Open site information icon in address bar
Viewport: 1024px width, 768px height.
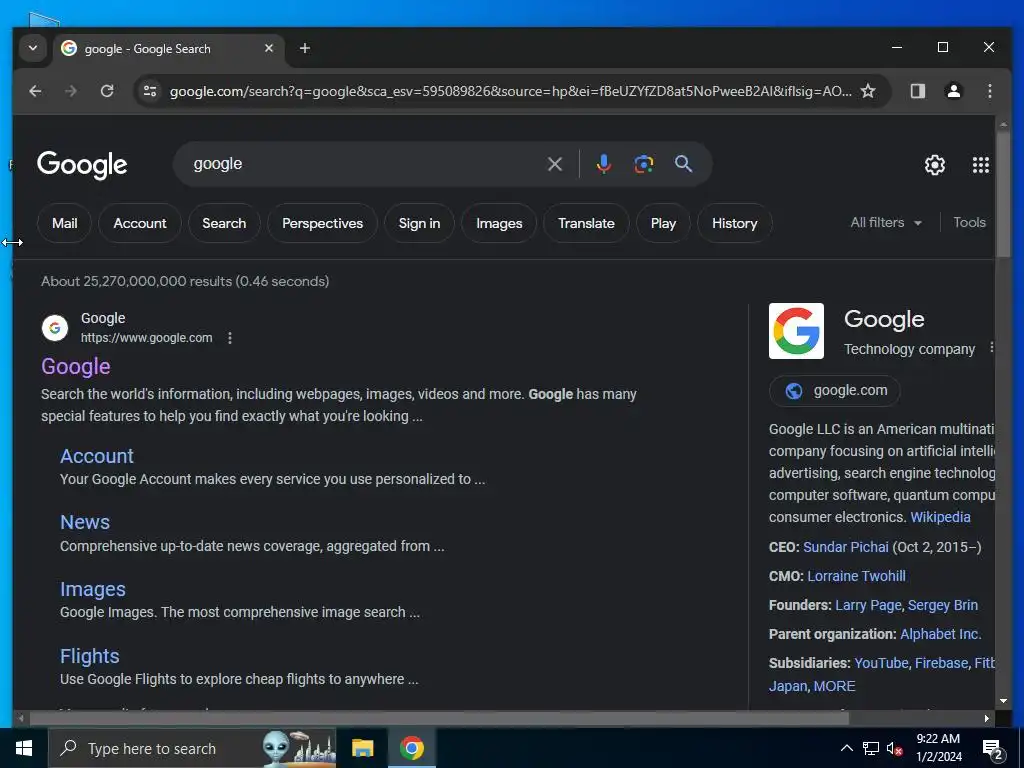point(150,91)
